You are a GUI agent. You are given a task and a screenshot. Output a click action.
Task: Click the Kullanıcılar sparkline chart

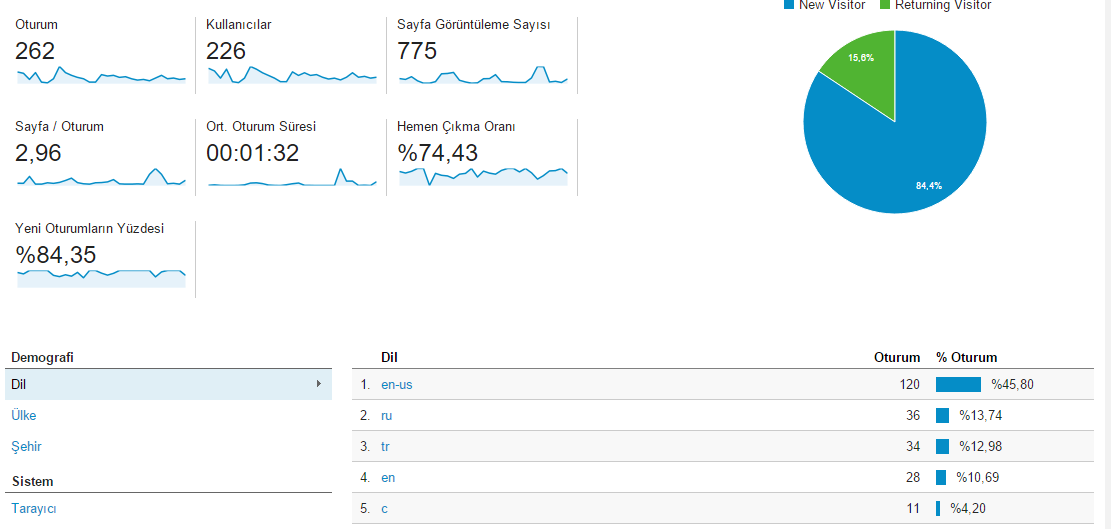(293, 75)
